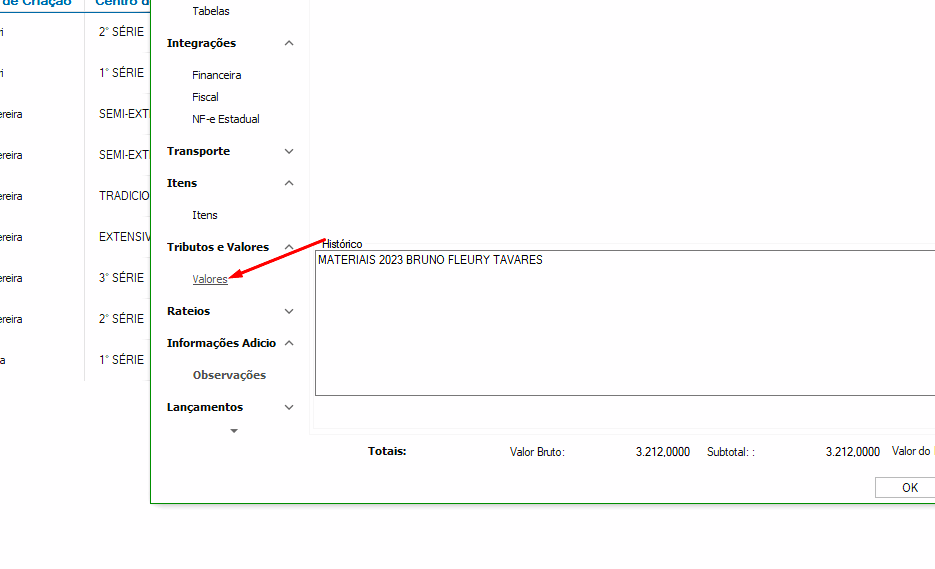This screenshot has width=935, height=569.
Task: Open Observações in the sidebar
Action: (x=229, y=375)
